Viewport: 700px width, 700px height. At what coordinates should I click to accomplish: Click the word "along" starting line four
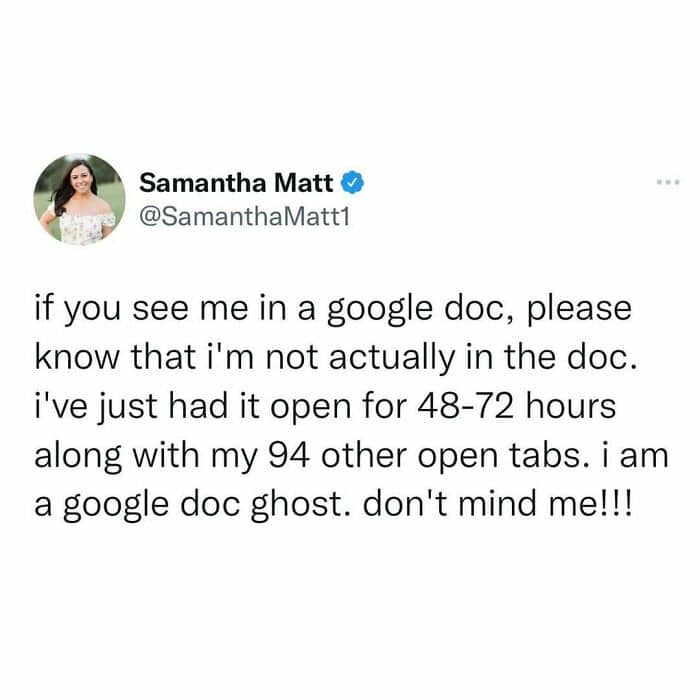(78, 457)
